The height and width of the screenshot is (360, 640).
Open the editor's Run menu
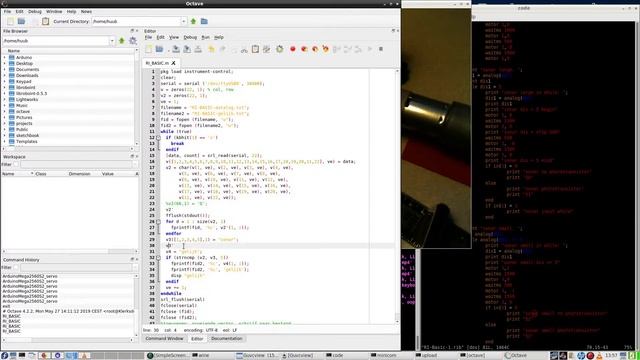click(205, 37)
